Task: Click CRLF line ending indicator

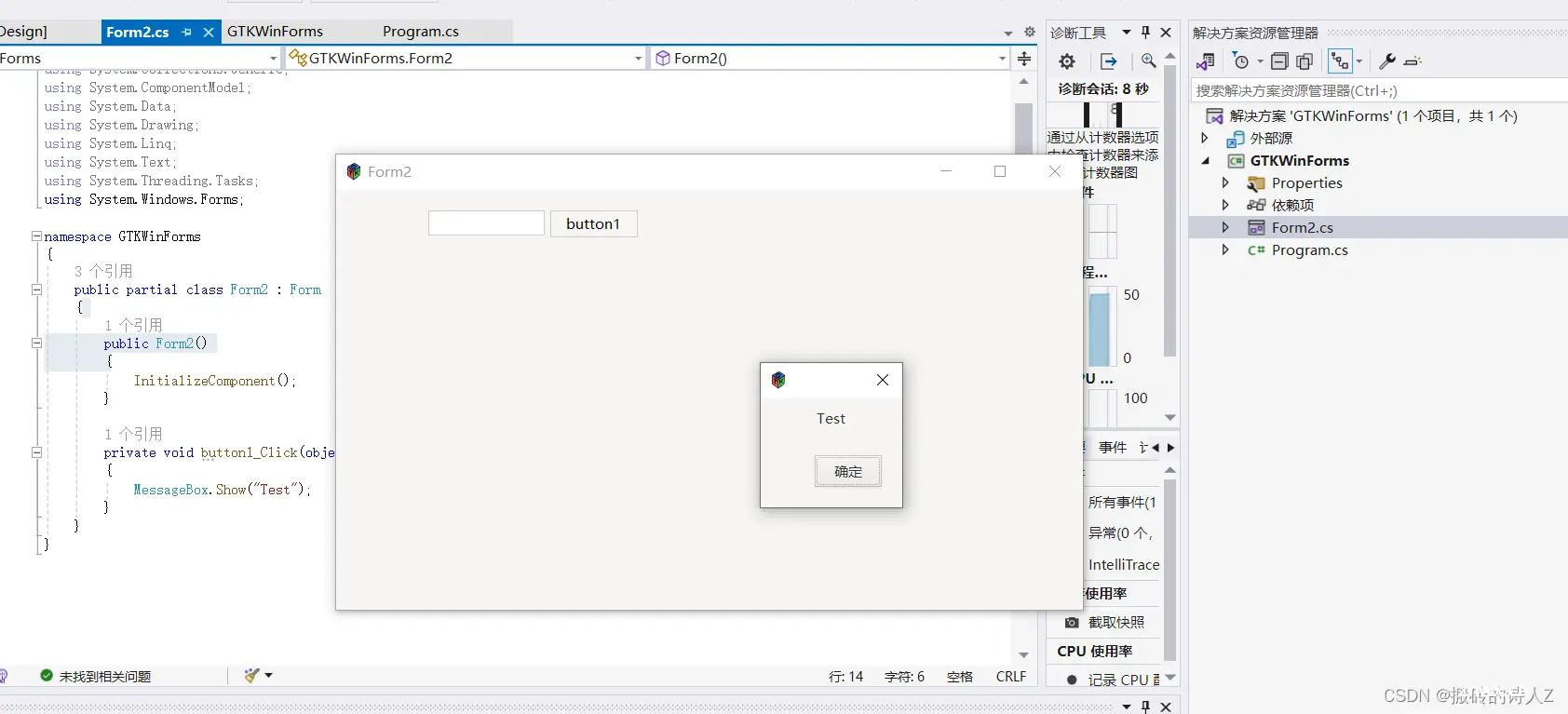Action: pyautogui.click(x=1010, y=677)
